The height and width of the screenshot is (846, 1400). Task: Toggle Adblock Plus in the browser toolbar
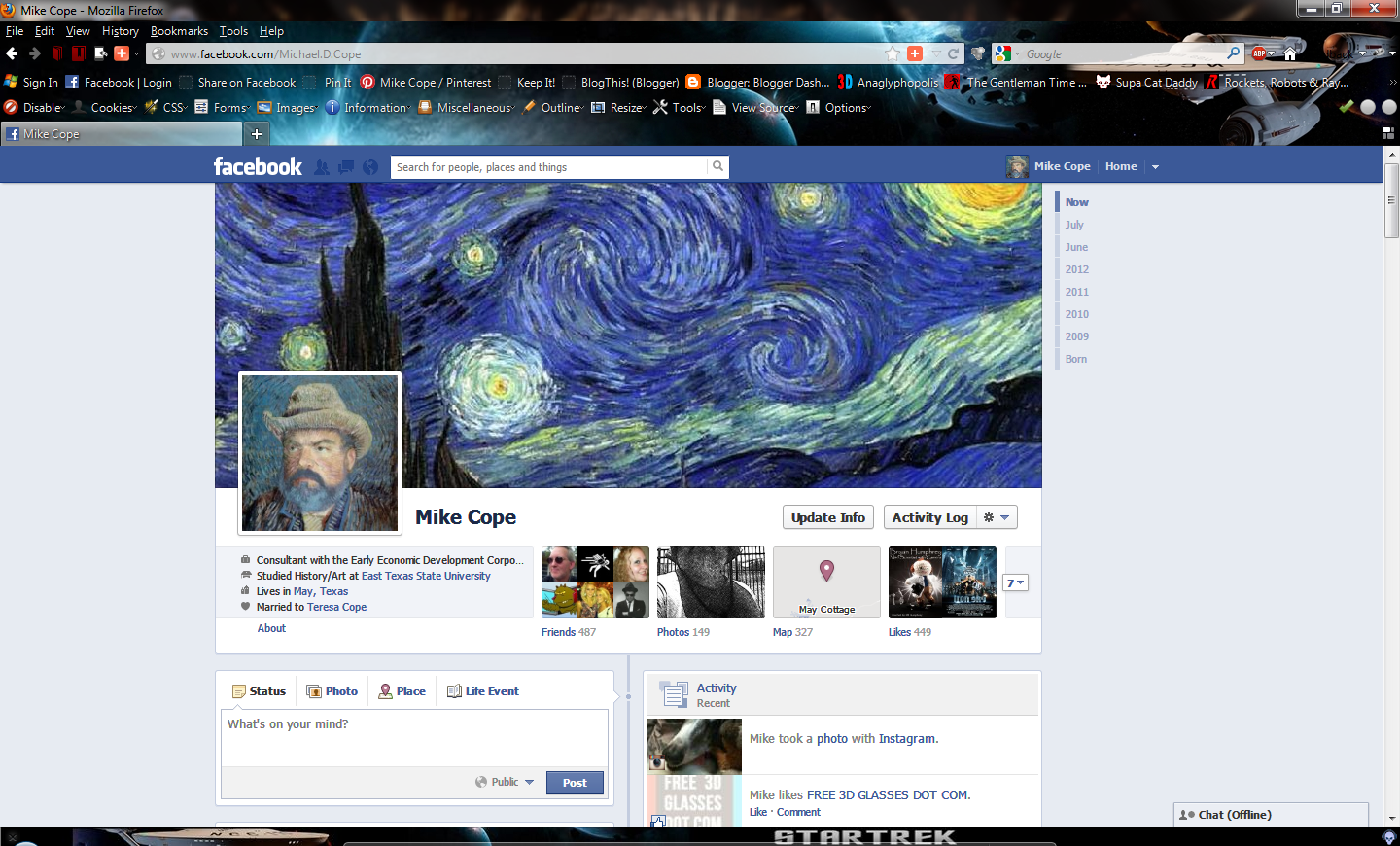1257,53
